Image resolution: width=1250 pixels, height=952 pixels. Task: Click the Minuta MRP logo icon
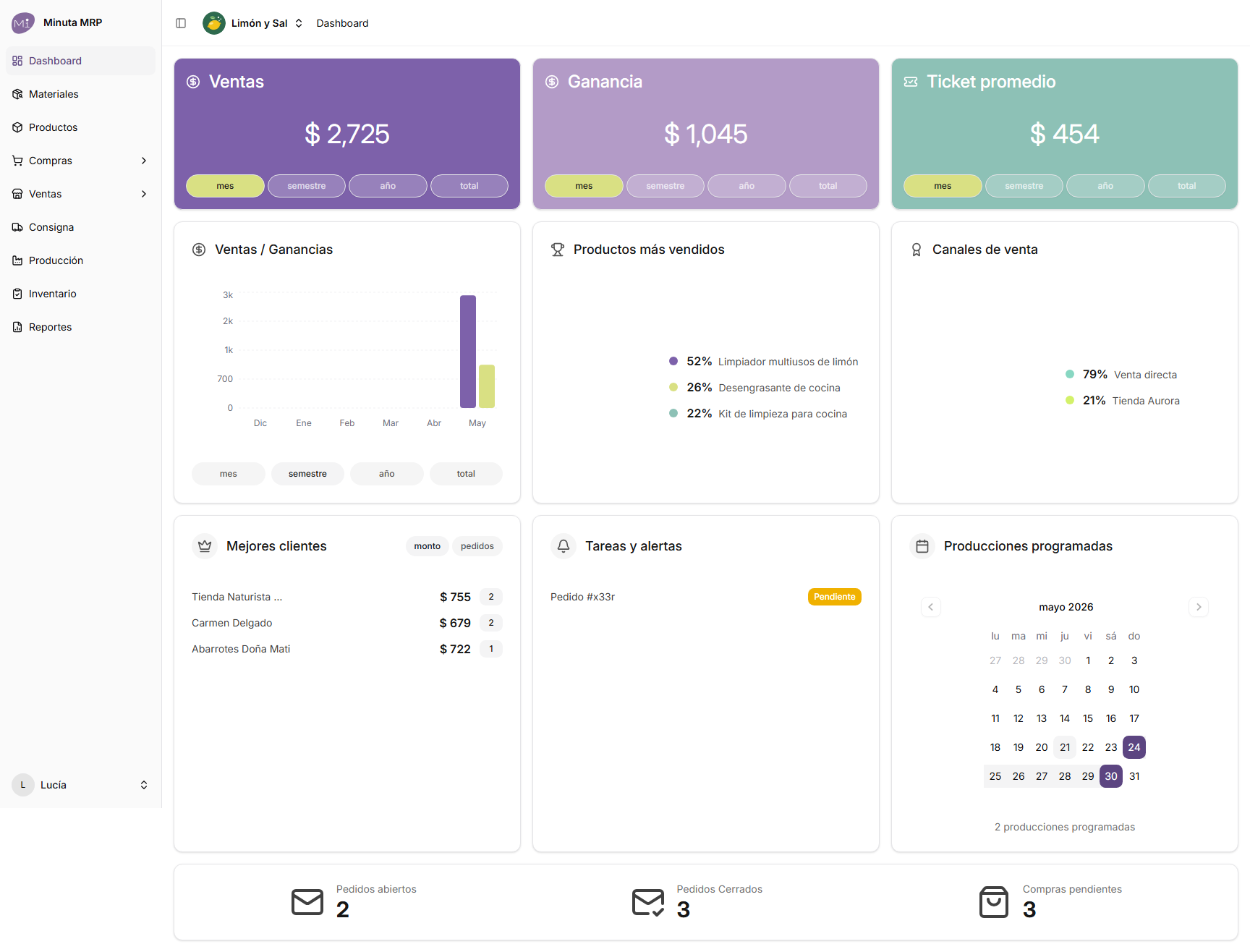coord(22,23)
